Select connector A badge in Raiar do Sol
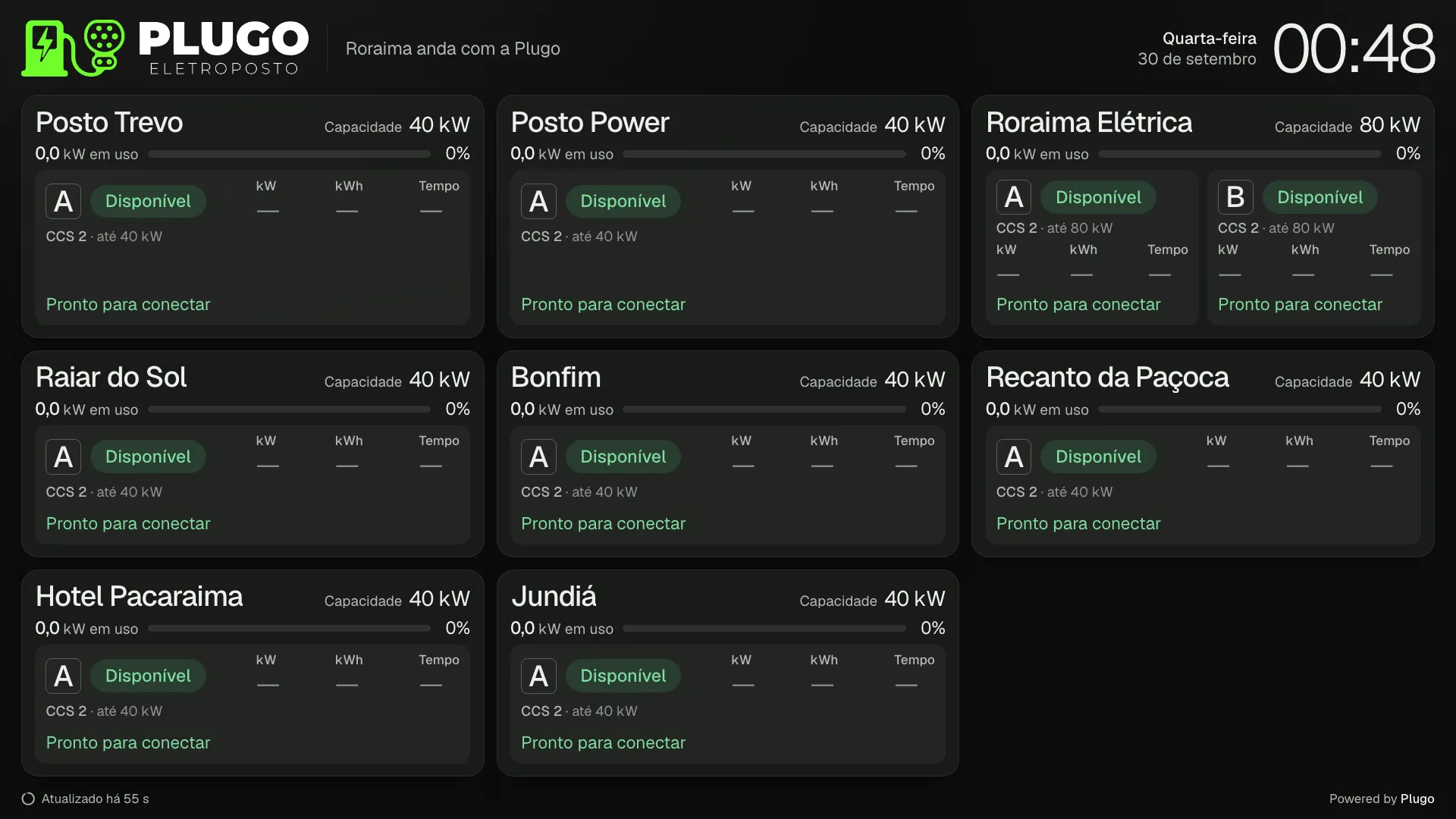The width and height of the screenshot is (1456, 819). [x=63, y=457]
